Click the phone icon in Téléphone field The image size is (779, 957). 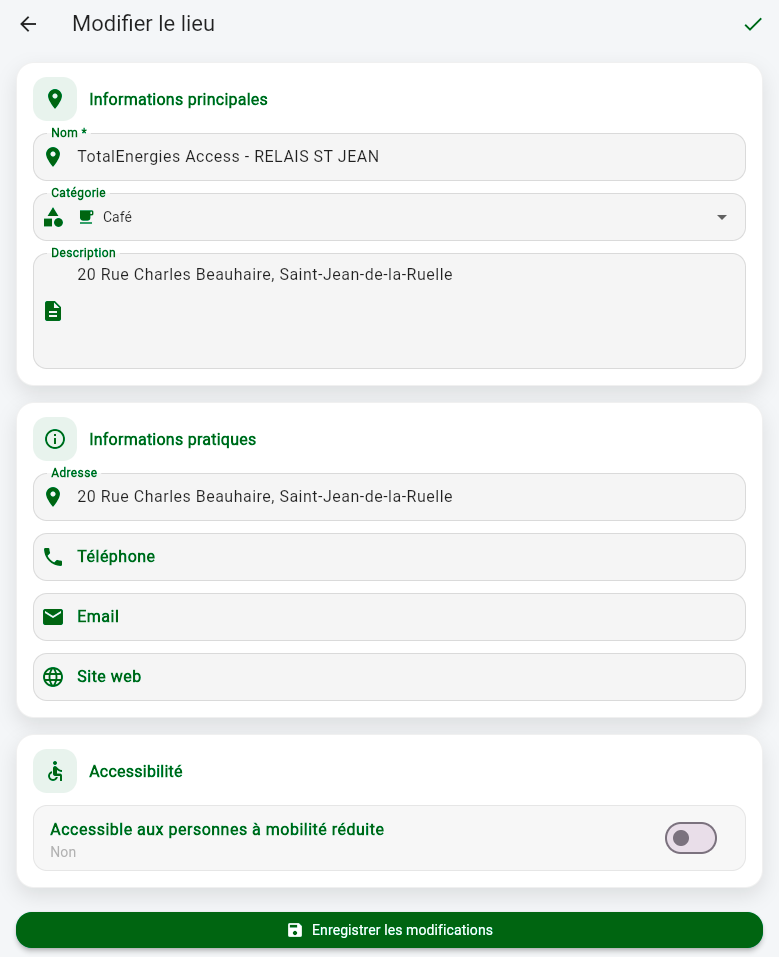(x=53, y=557)
